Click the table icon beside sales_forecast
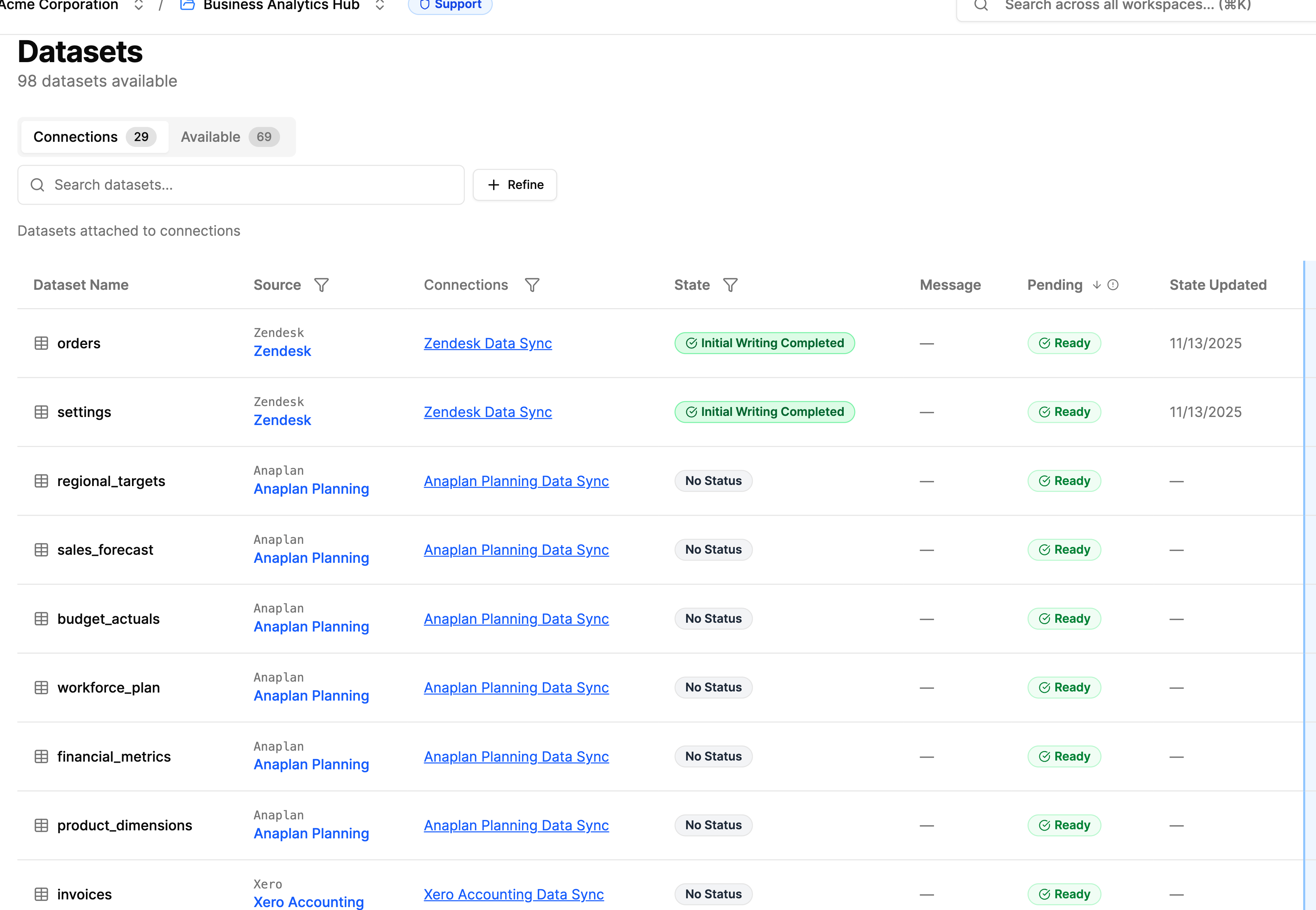 (x=41, y=550)
